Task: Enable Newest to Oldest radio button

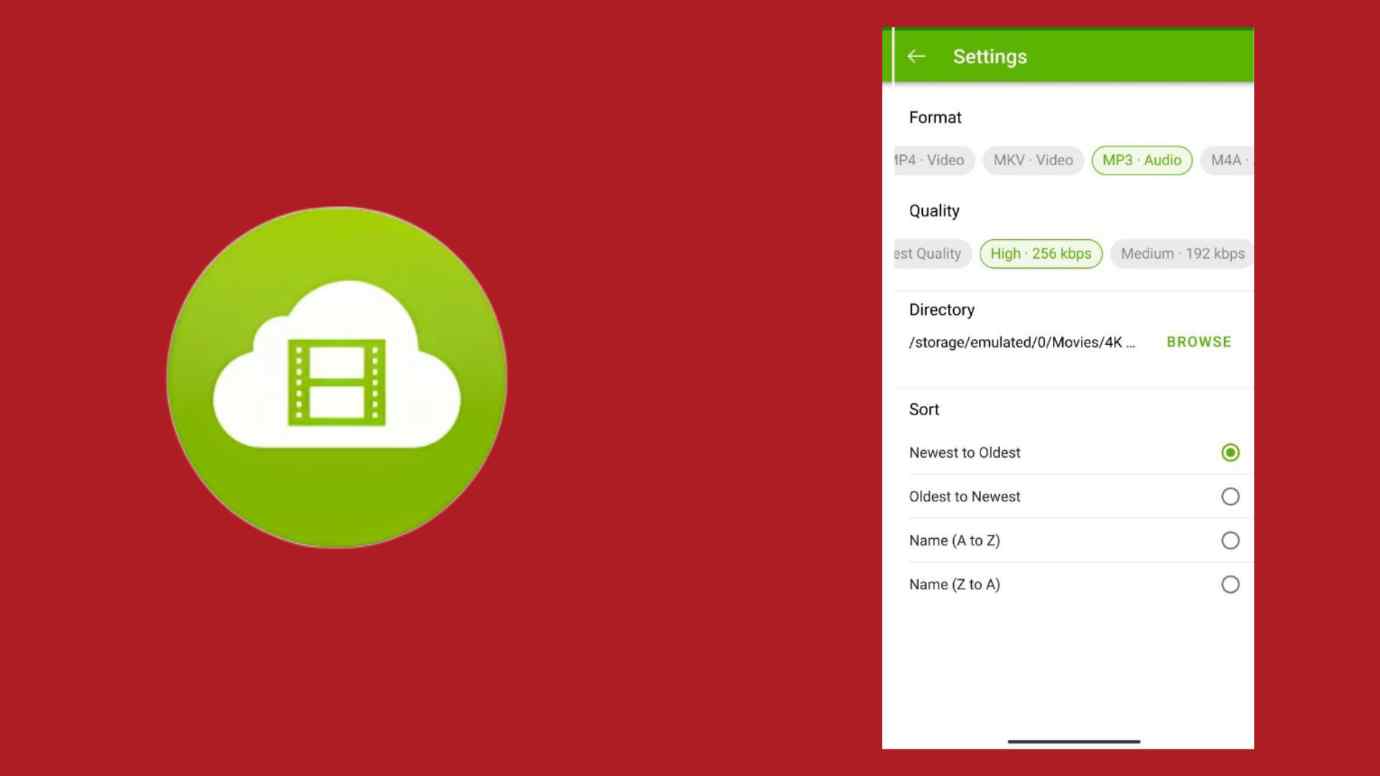Action: click(1230, 453)
